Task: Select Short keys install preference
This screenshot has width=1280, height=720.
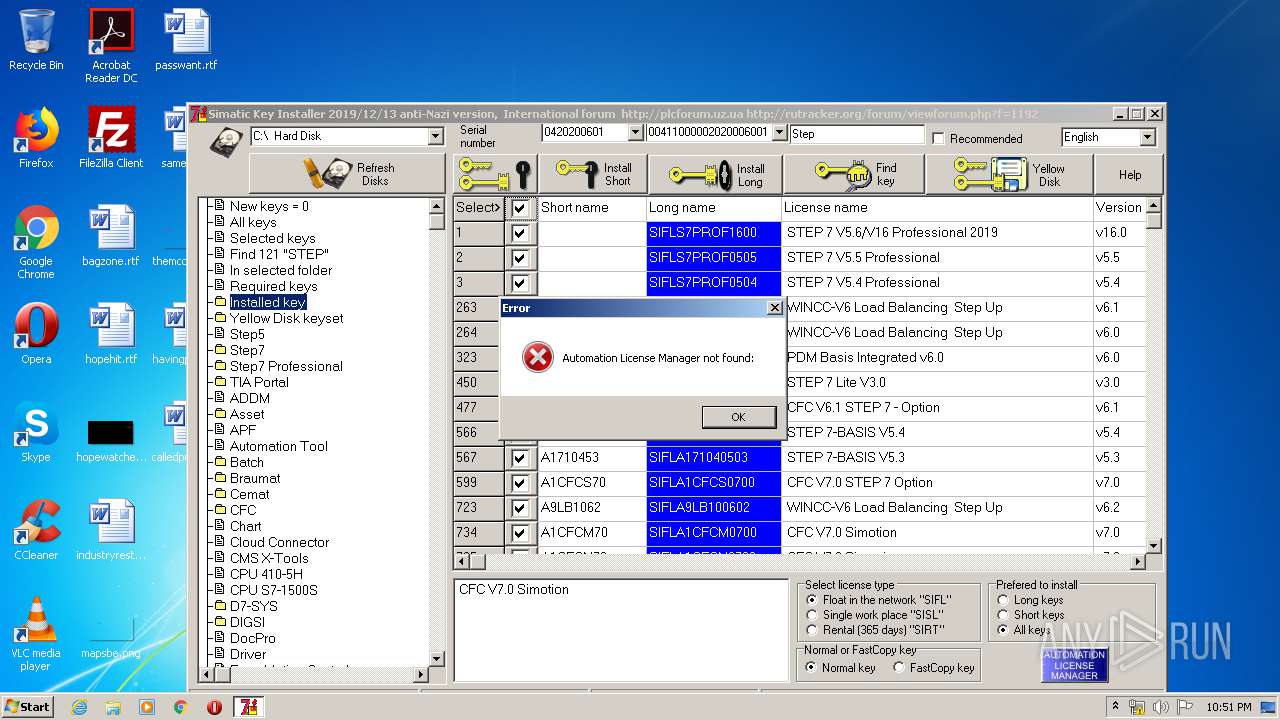Action: [1003, 615]
